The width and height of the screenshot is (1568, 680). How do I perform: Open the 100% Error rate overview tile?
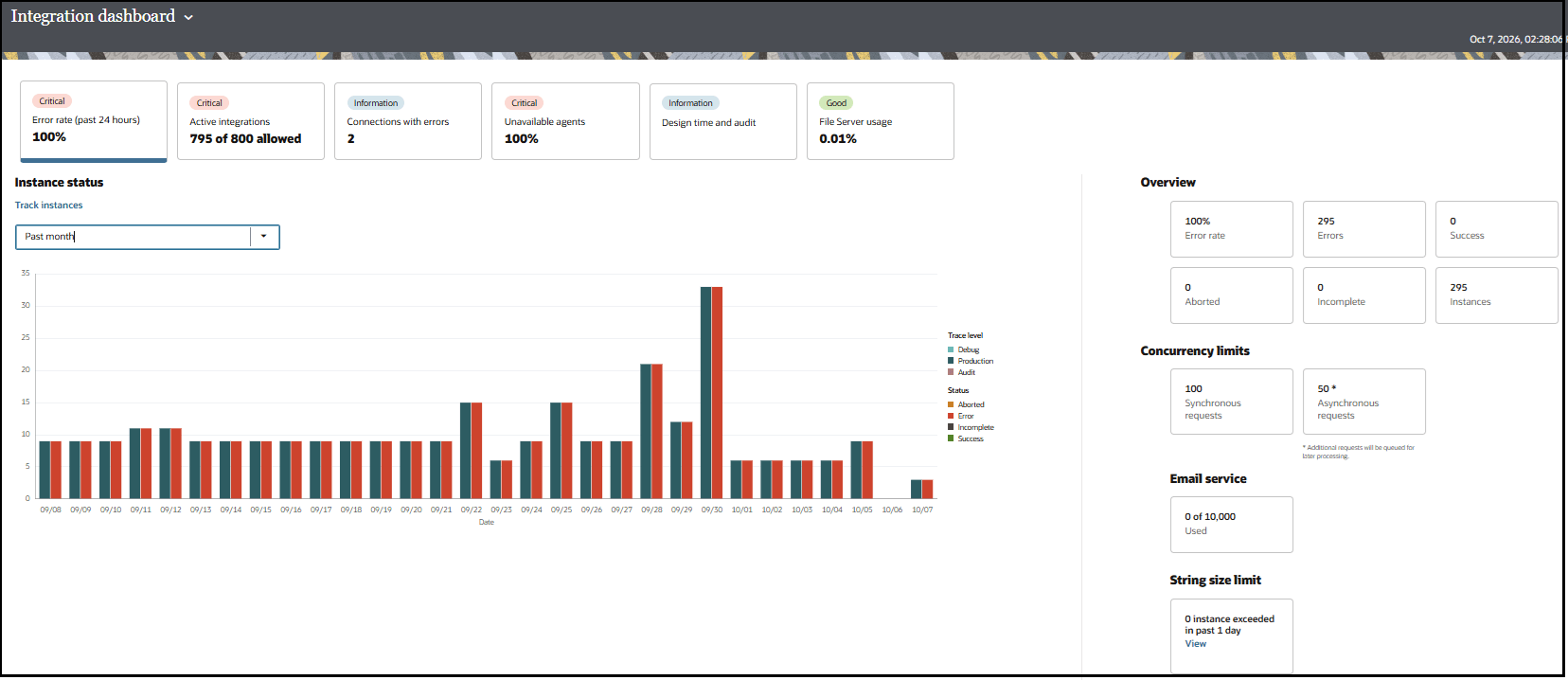coord(1232,229)
